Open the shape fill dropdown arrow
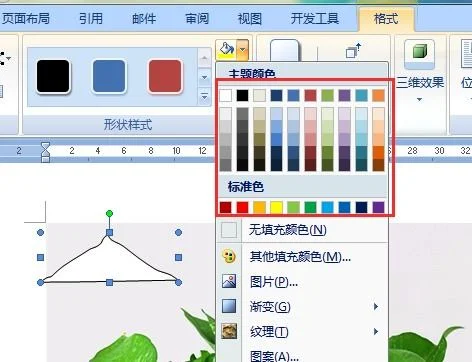 [243, 50]
